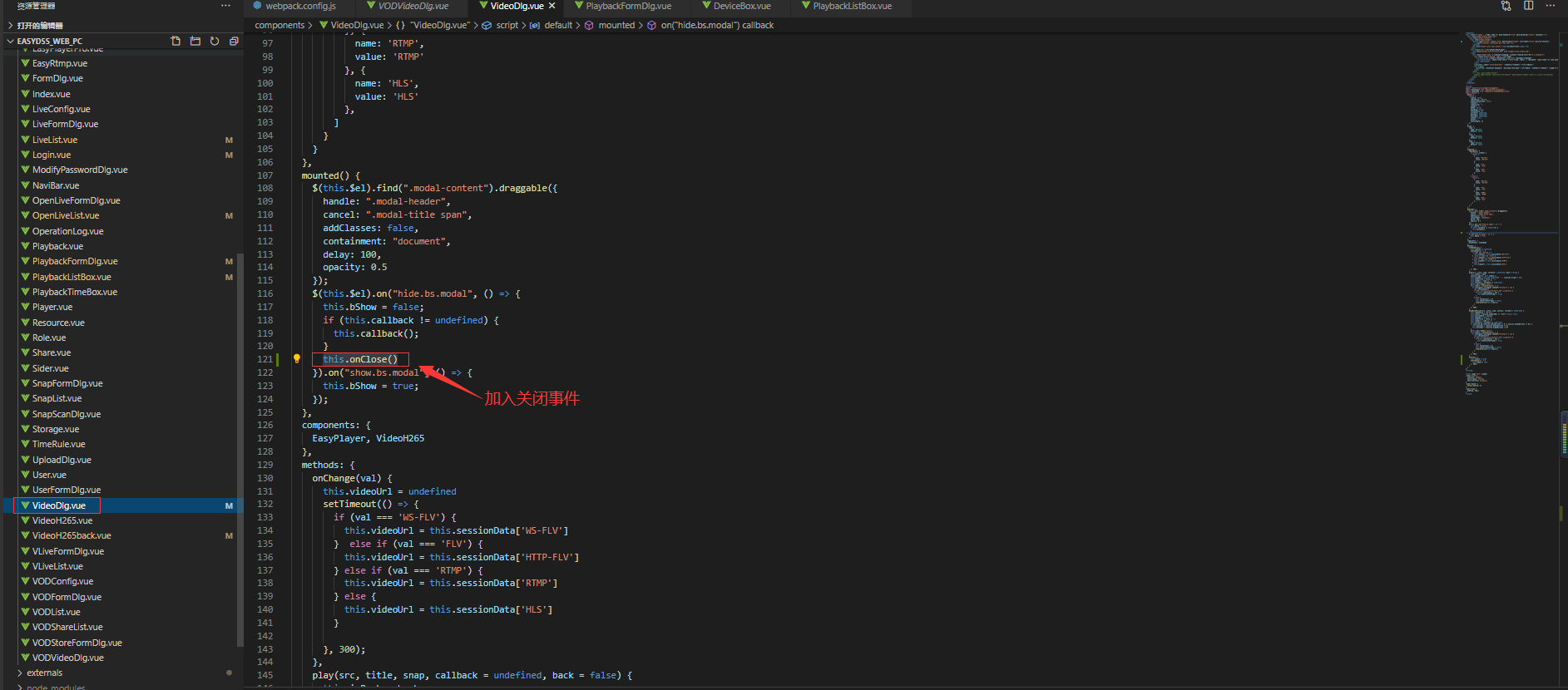Screen dimensions: 1568x690
Task: Click the explorer sidebar vertical scrollbar
Action: 240,449
